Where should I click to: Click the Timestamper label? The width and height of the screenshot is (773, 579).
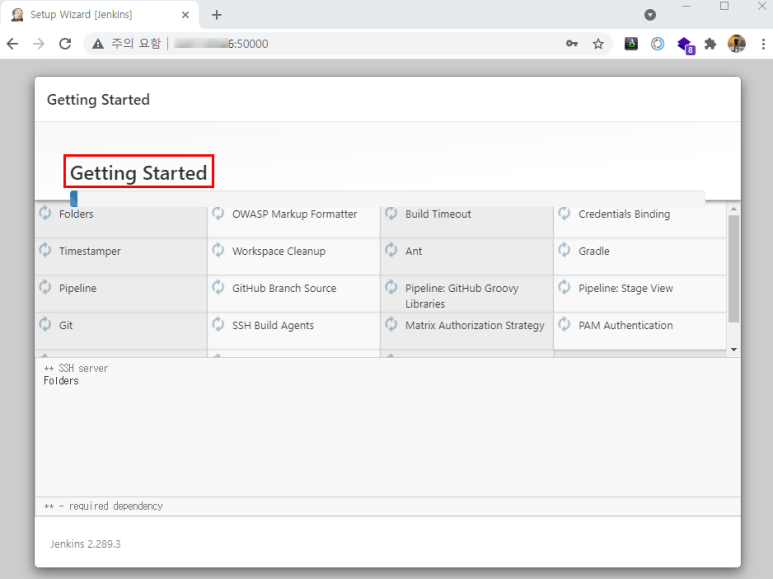(x=90, y=251)
